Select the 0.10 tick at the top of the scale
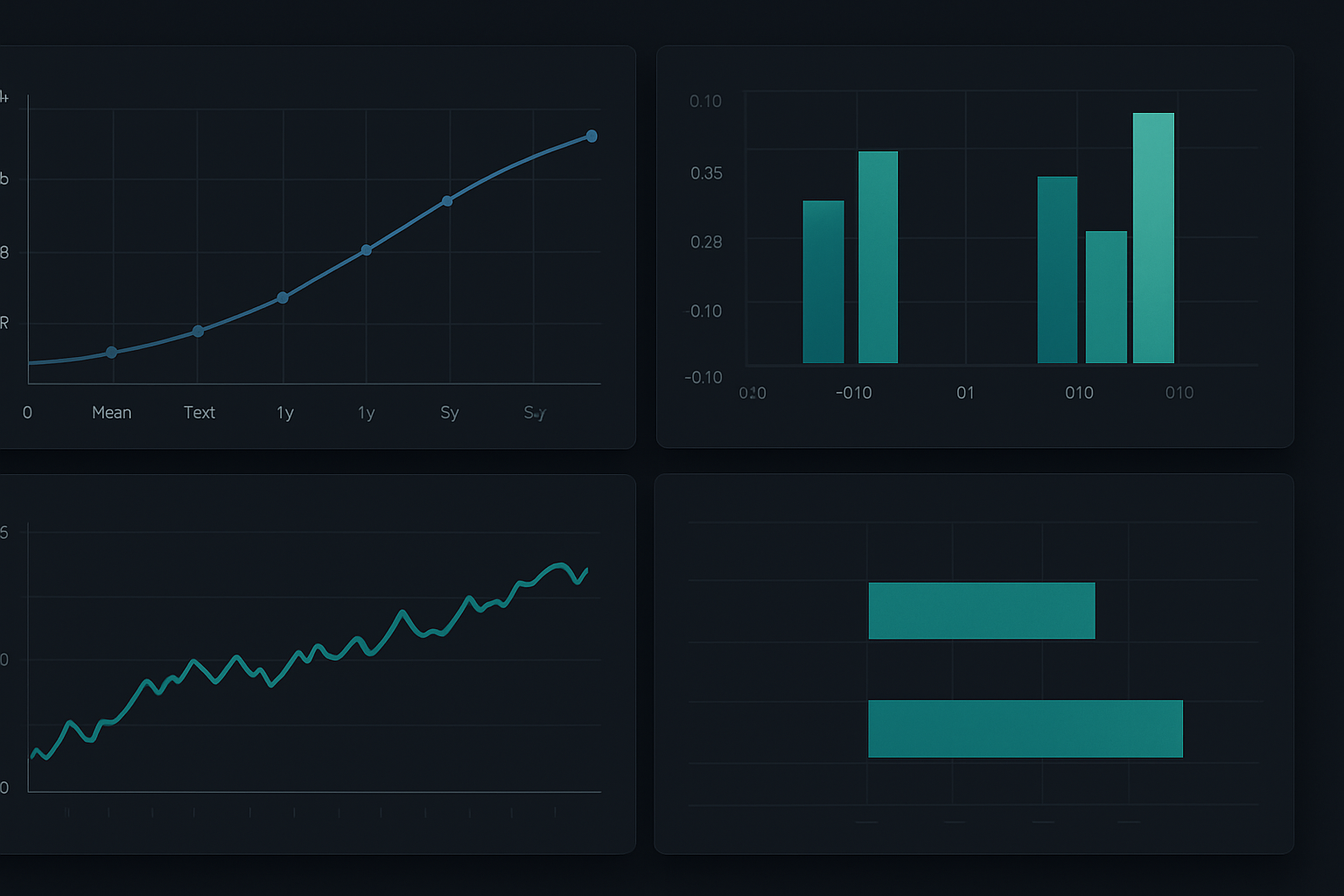 (705, 101)
